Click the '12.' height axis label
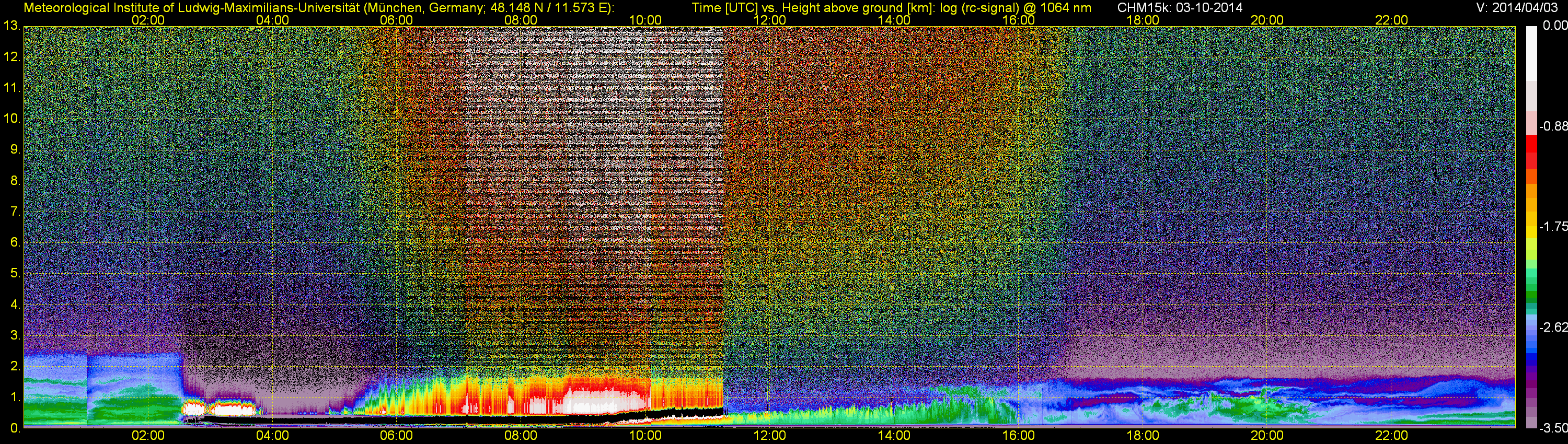 11,57
